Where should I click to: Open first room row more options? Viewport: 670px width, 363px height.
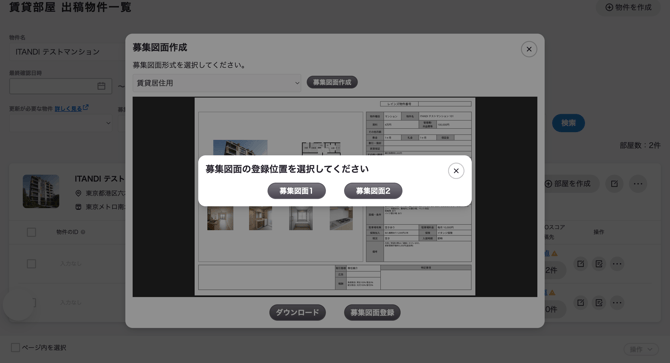tap(617, 264)
